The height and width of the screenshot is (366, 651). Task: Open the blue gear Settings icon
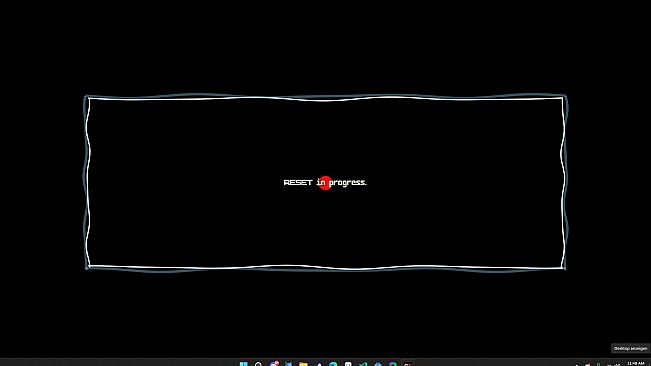pyautogui.click(x=378, y=364)
